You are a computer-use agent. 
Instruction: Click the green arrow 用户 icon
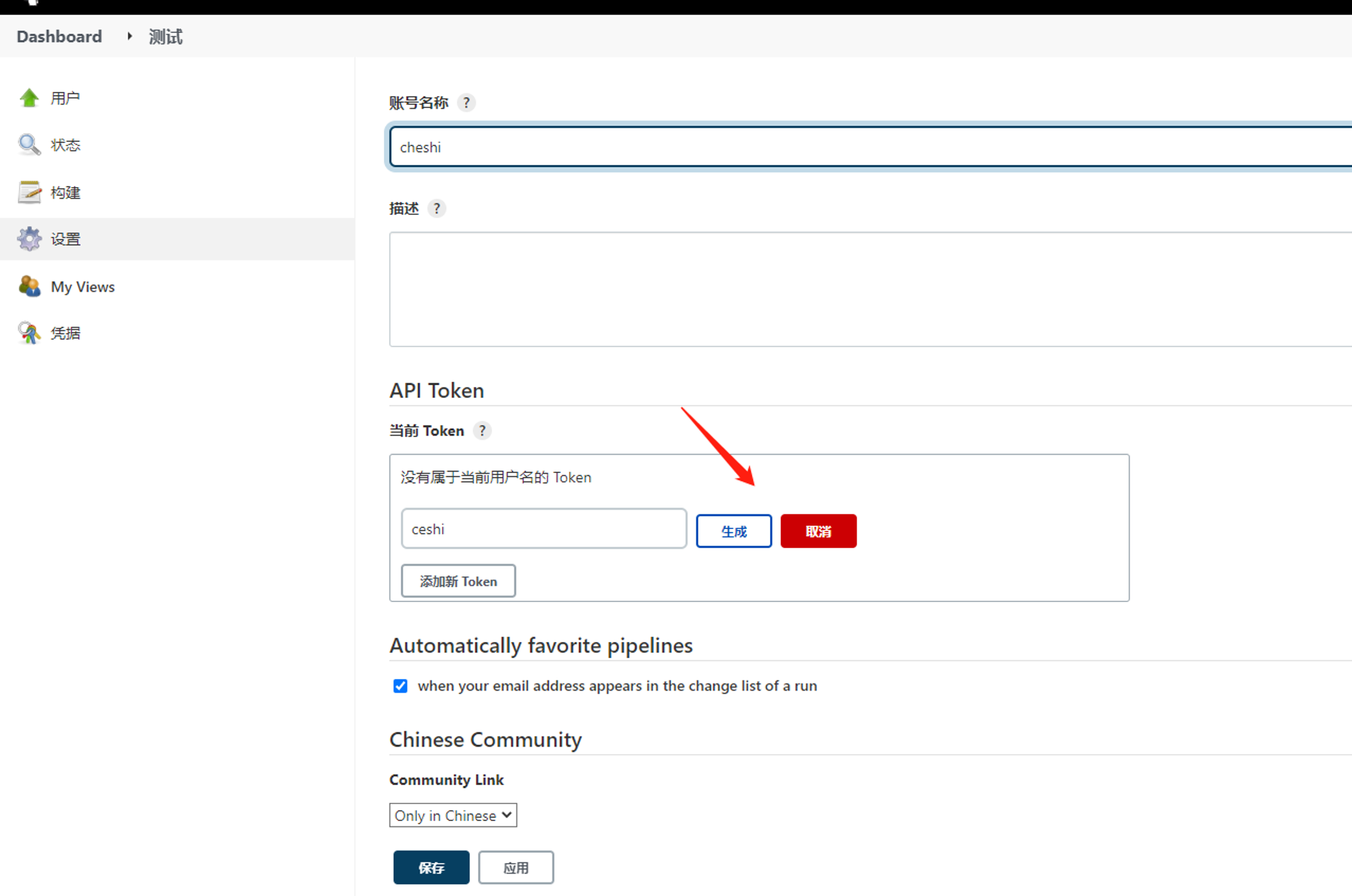tap(29, 98)
